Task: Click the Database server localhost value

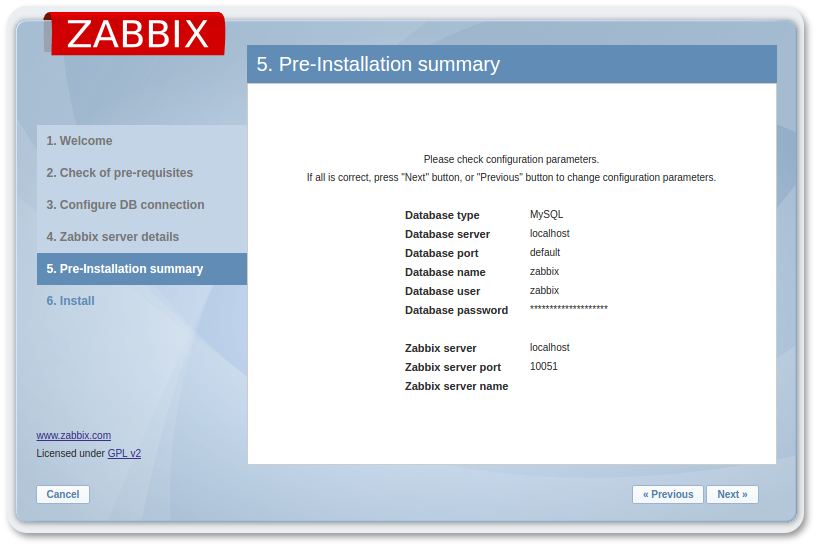Action: pos(549,233)
